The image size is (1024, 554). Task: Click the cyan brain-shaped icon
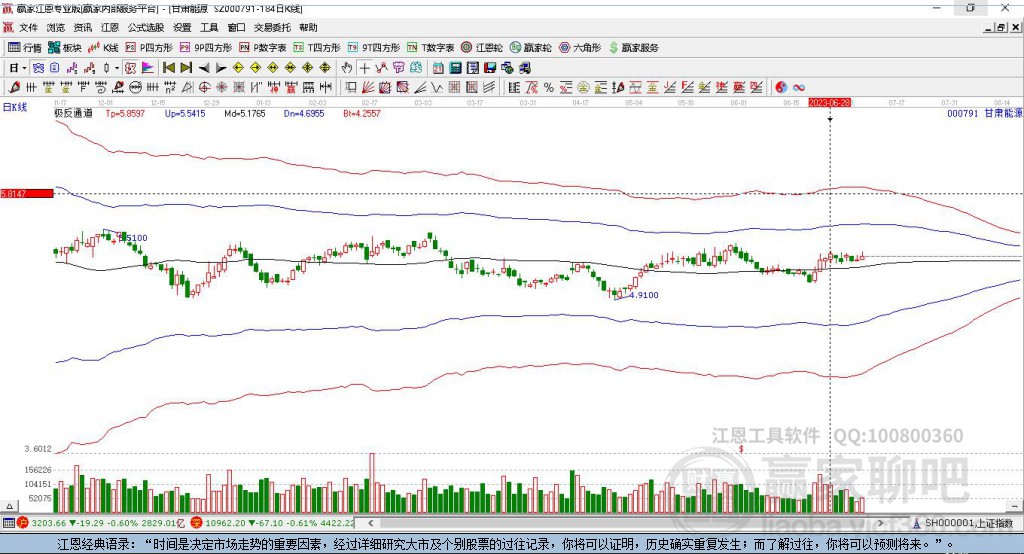point(416,68)
